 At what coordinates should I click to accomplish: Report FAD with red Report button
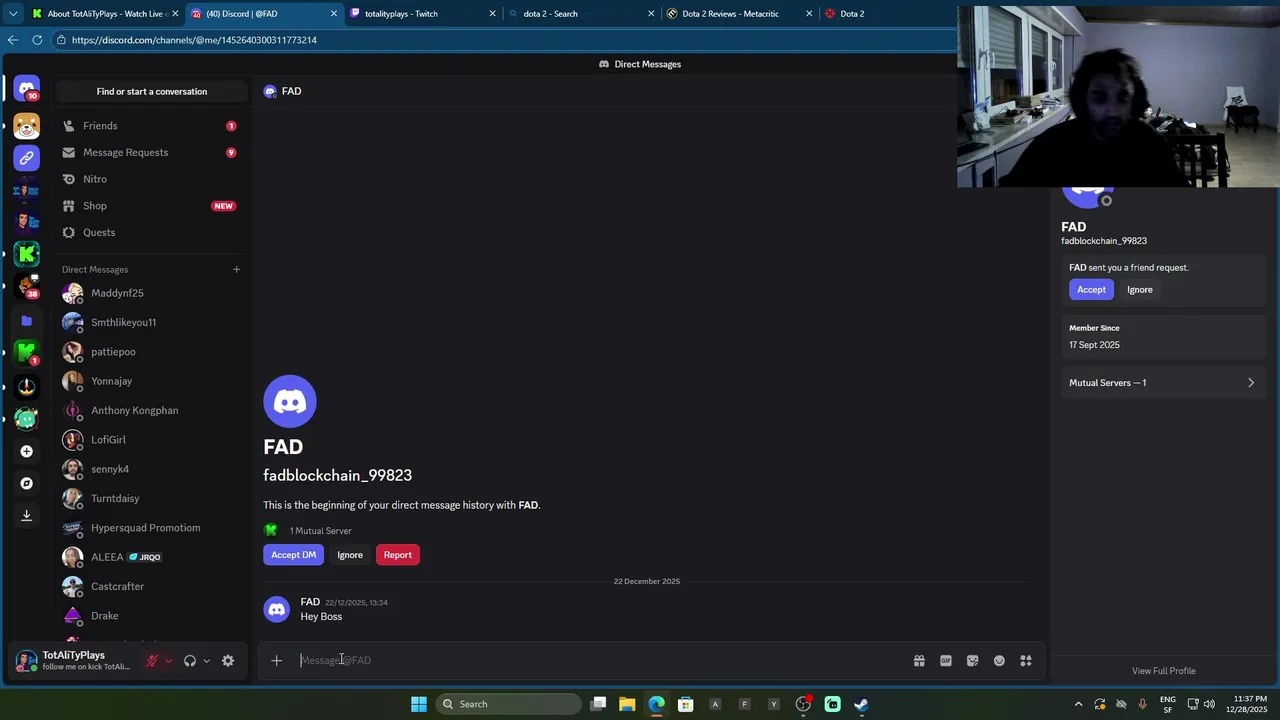[398, 555]
